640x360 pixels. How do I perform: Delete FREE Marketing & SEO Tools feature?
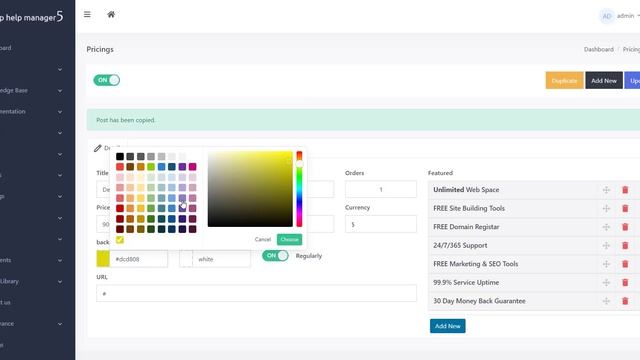click(x=625, y=264)
